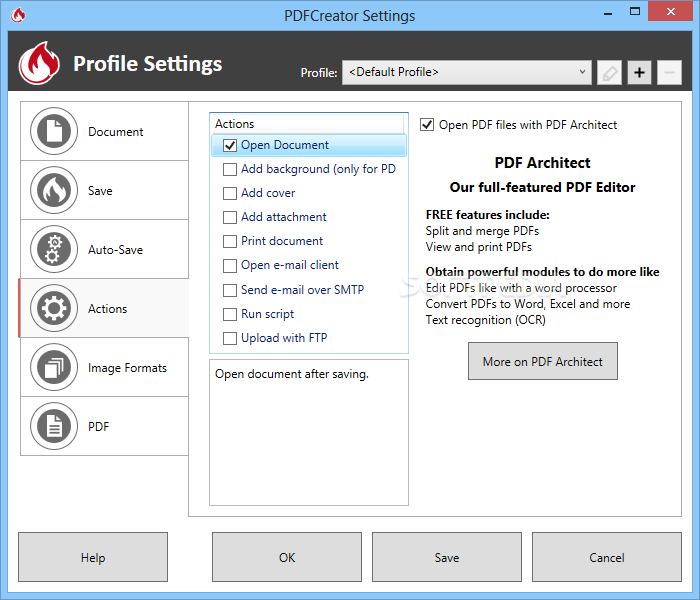The height and width of the screenshot is (600, 700).
Task: Click the 'Open document after saving.' description
Action: click(292, 374)
